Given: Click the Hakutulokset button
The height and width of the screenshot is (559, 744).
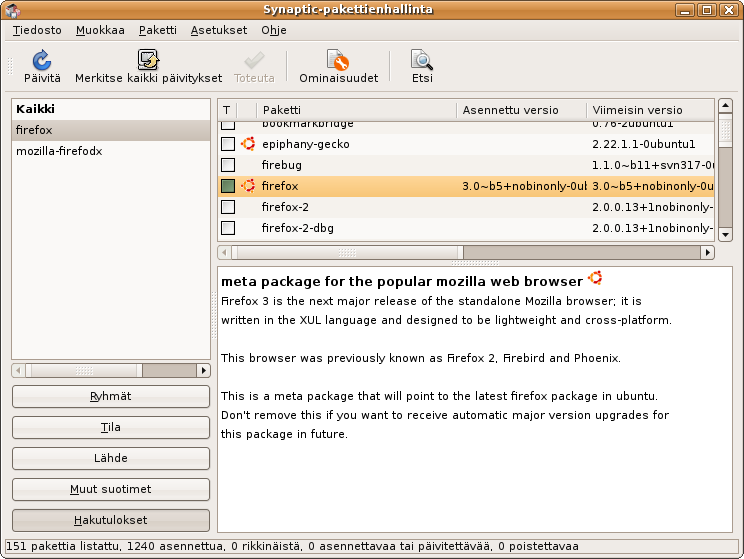Looking at the screenshot, I should (x=111, y=520).
